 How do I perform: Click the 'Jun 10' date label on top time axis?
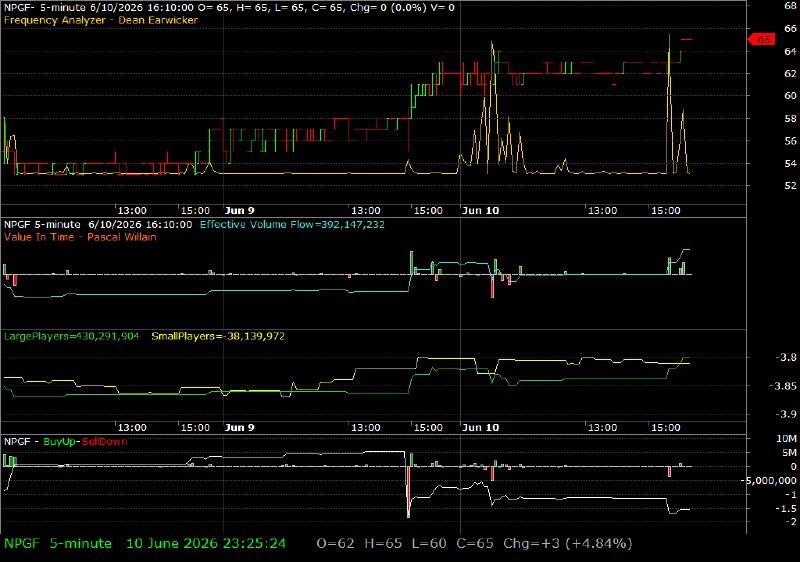point(480,211)
